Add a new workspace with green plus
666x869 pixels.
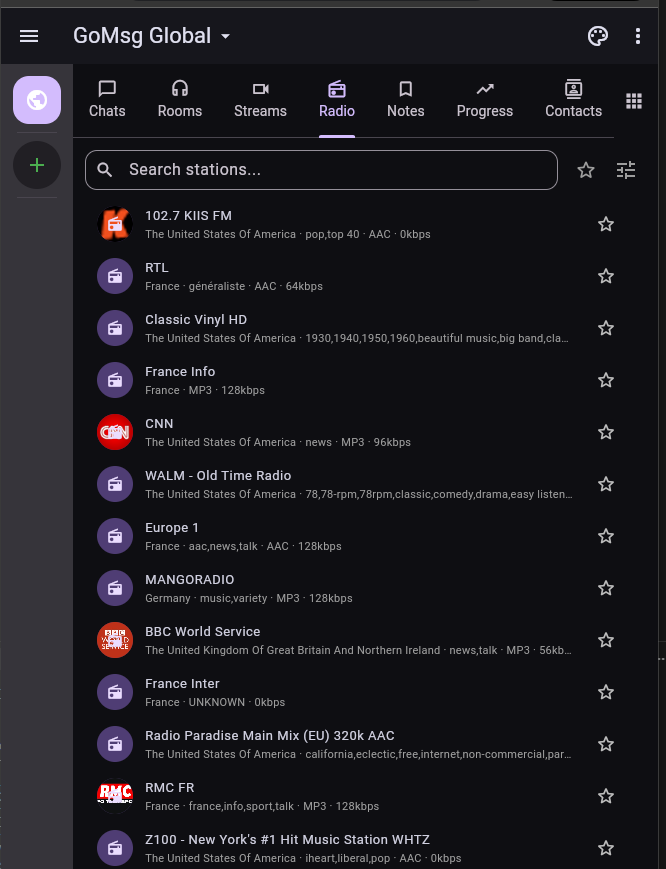pyautogui.click(x=37, y=165)
